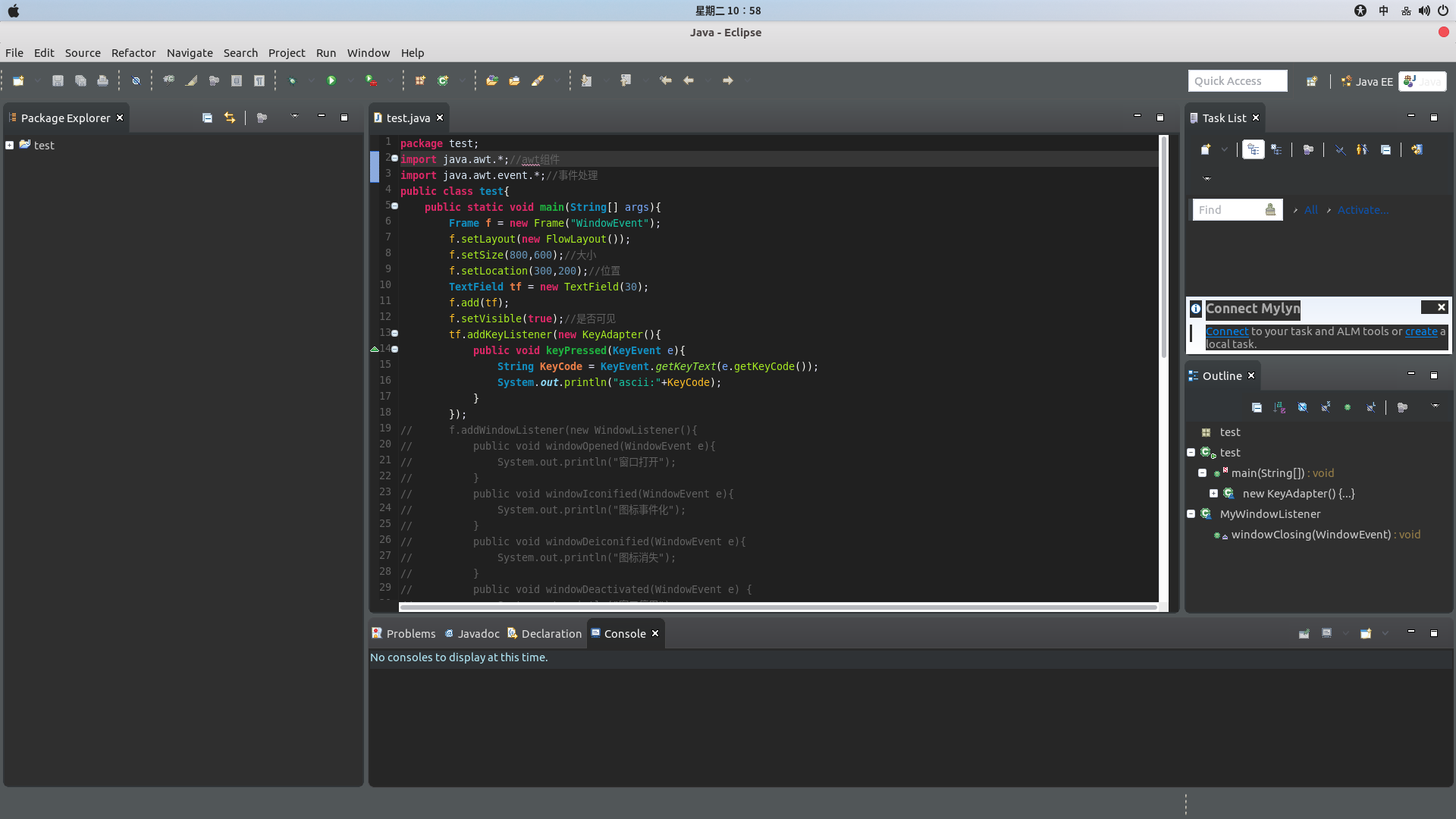Toggle Categorized view in Task List
Screen dimensions: 1456x819
pyautogui.click(x=1254, y=149)
